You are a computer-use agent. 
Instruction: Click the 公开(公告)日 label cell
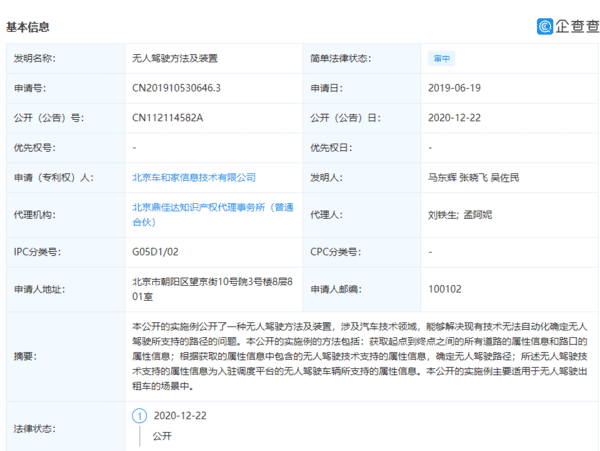tap(362, 118)
